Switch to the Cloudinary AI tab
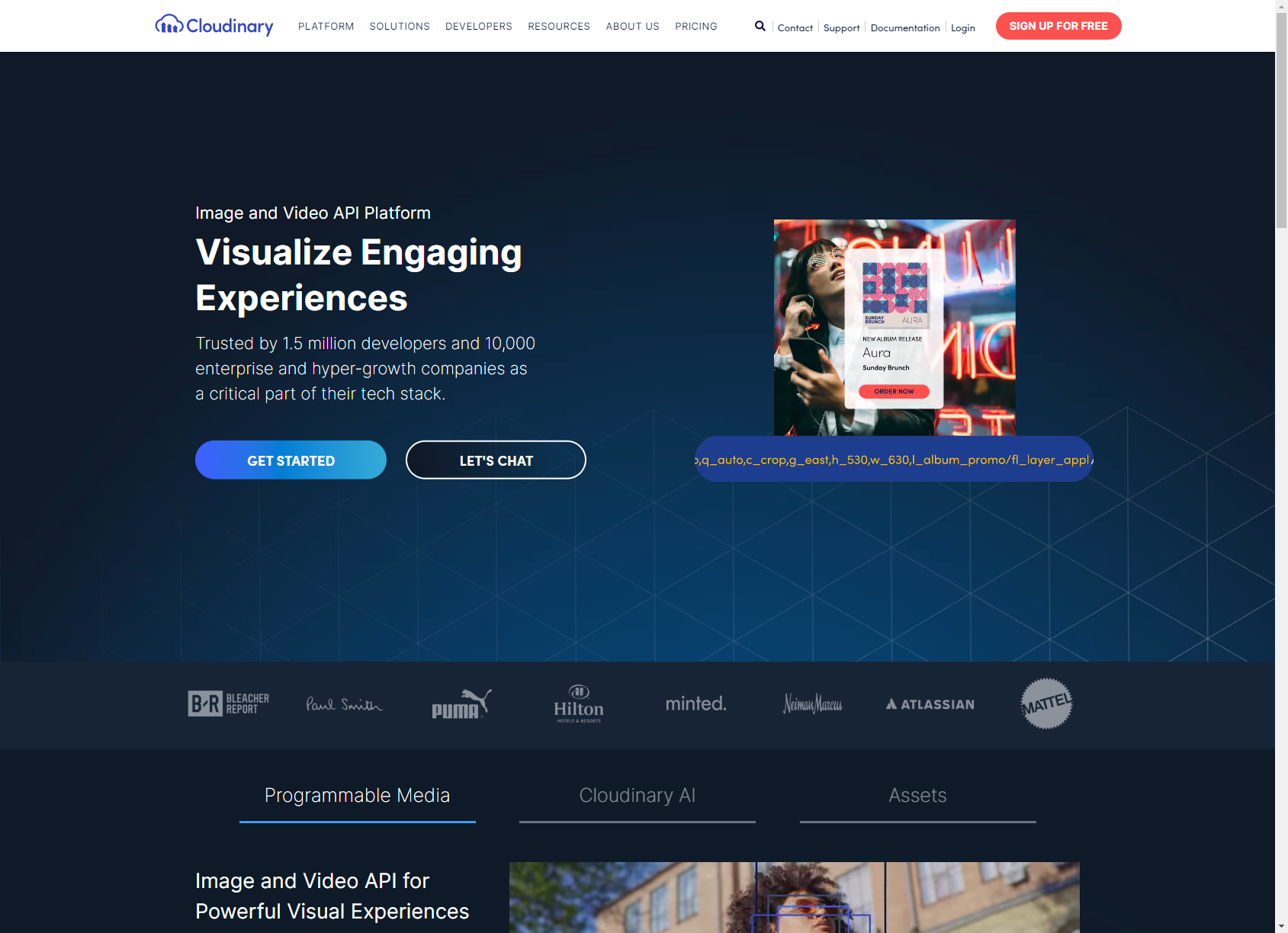 click(638, 797)
